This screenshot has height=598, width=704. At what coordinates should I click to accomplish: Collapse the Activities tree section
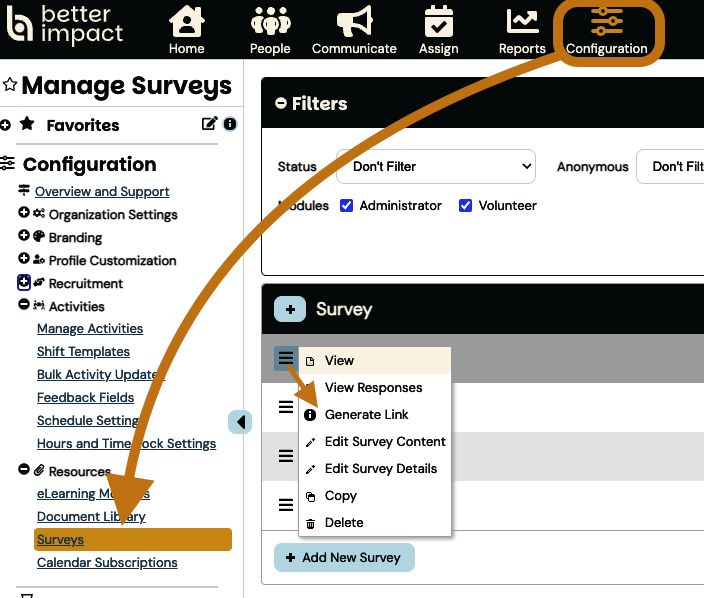(x=24, y=305)
